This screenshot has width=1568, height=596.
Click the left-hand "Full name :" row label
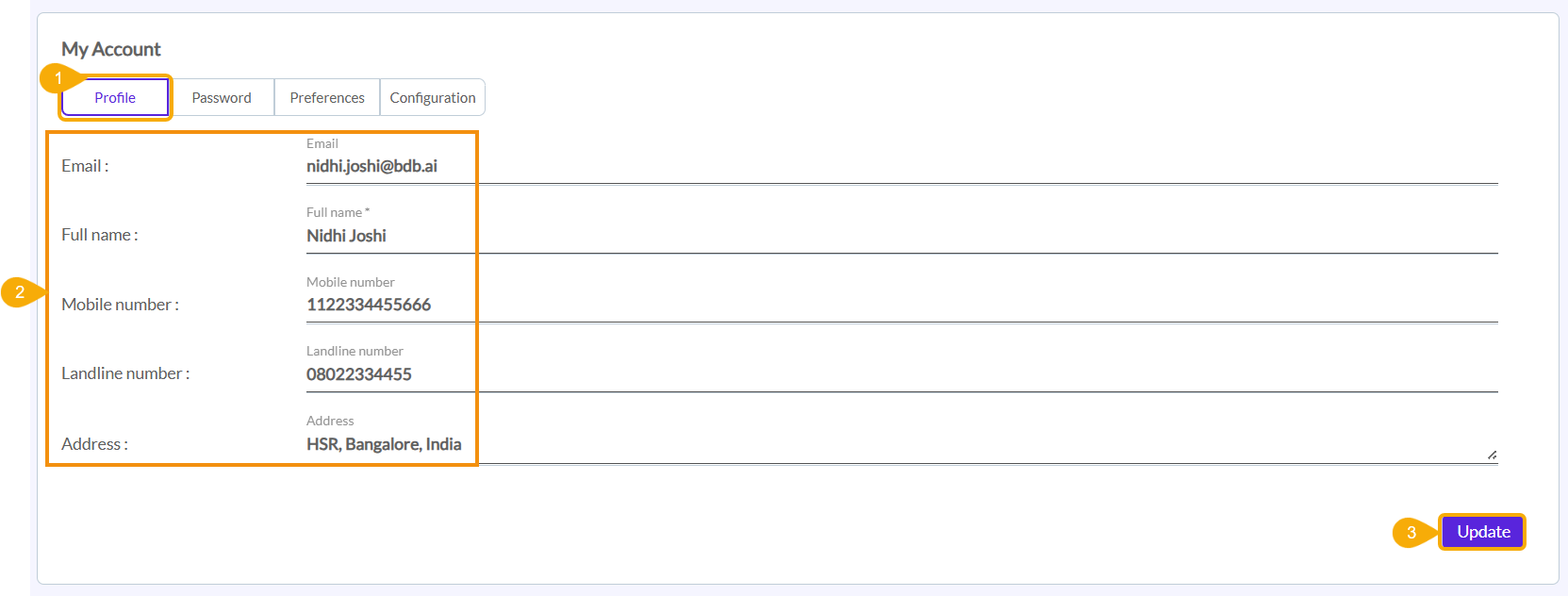pos(100,235)
